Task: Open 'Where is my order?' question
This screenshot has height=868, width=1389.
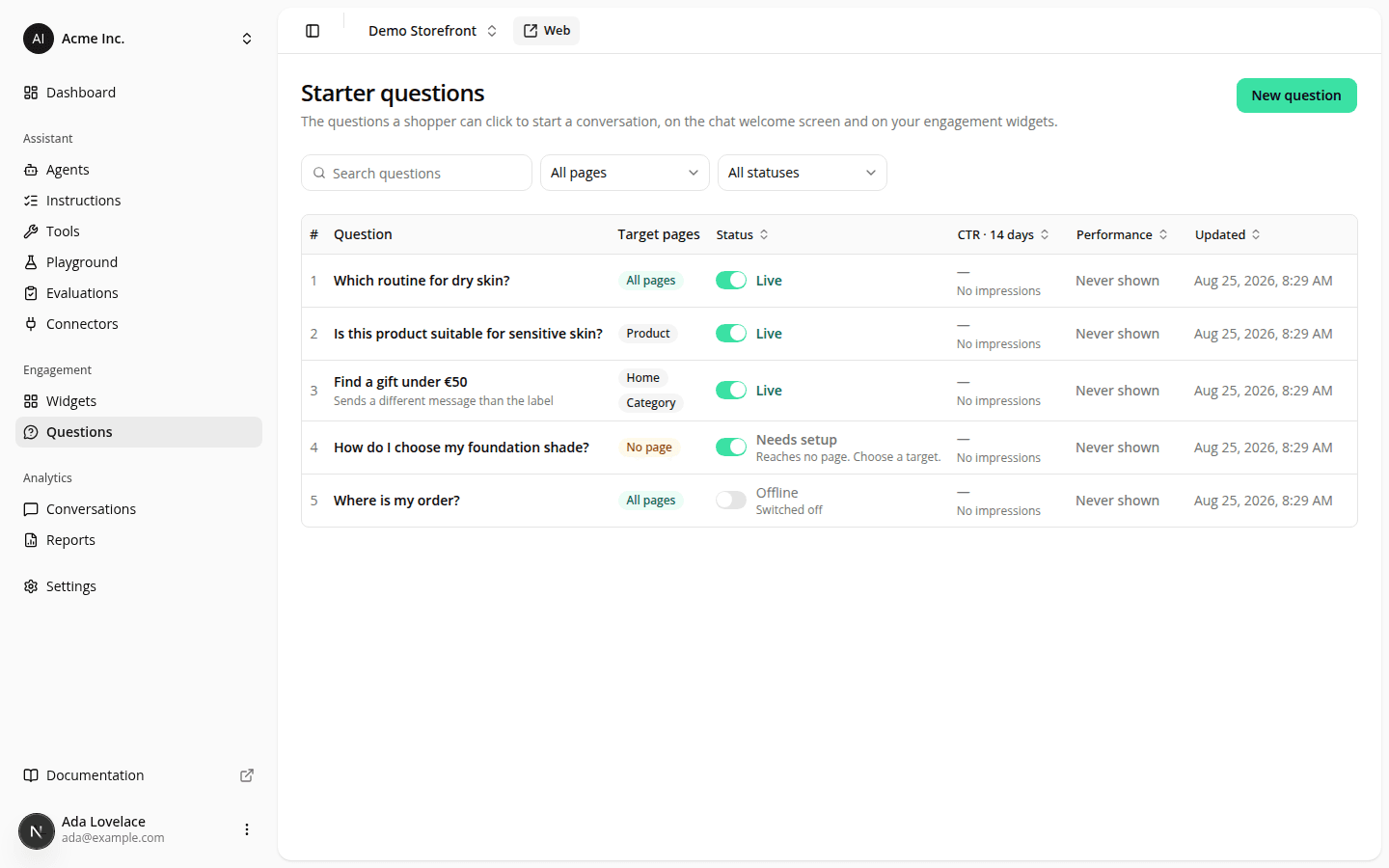Action: pyautogui.click(x=396, y=501)
